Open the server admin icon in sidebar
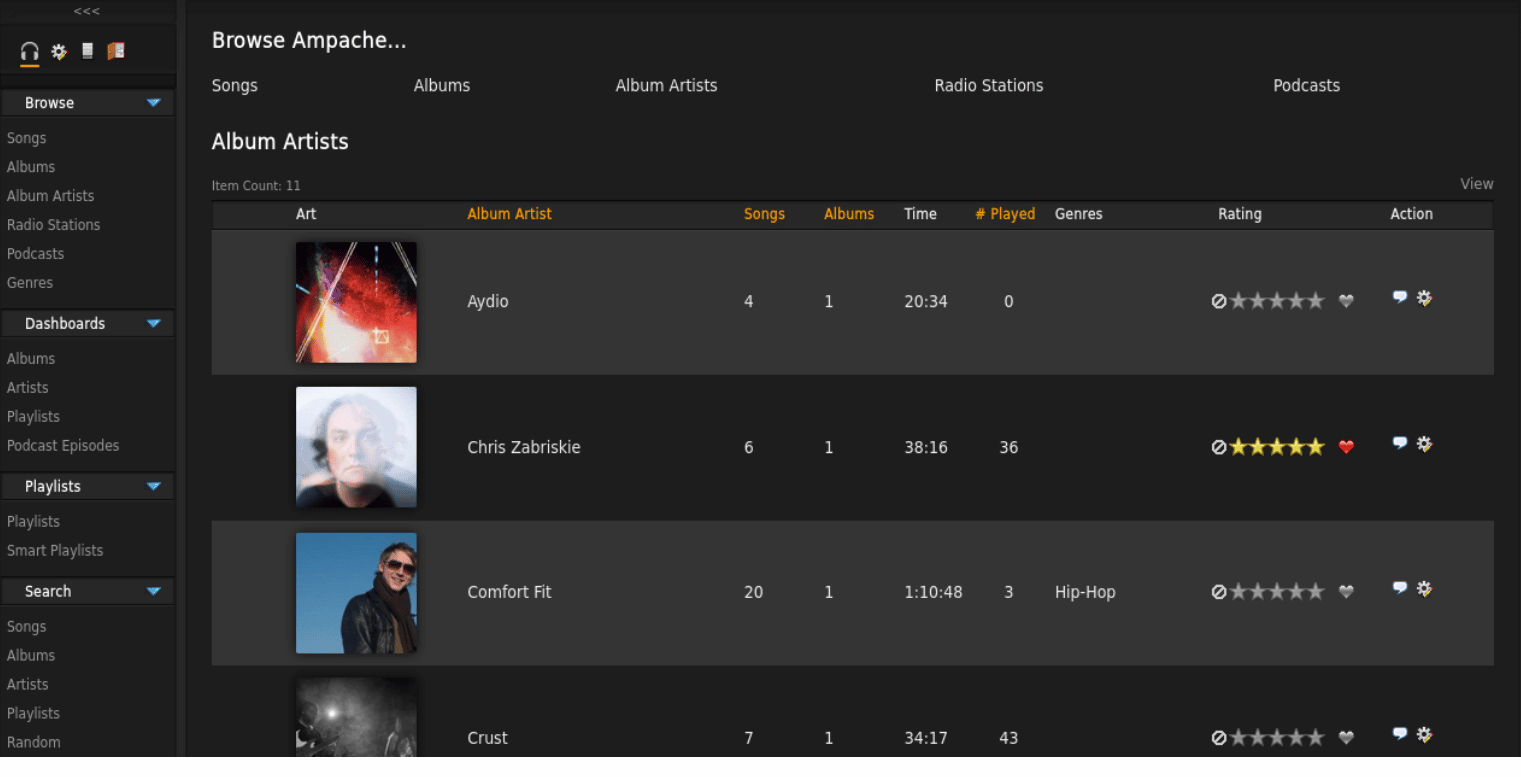This screenshot has height=777, width=1521. click(88, 51)
